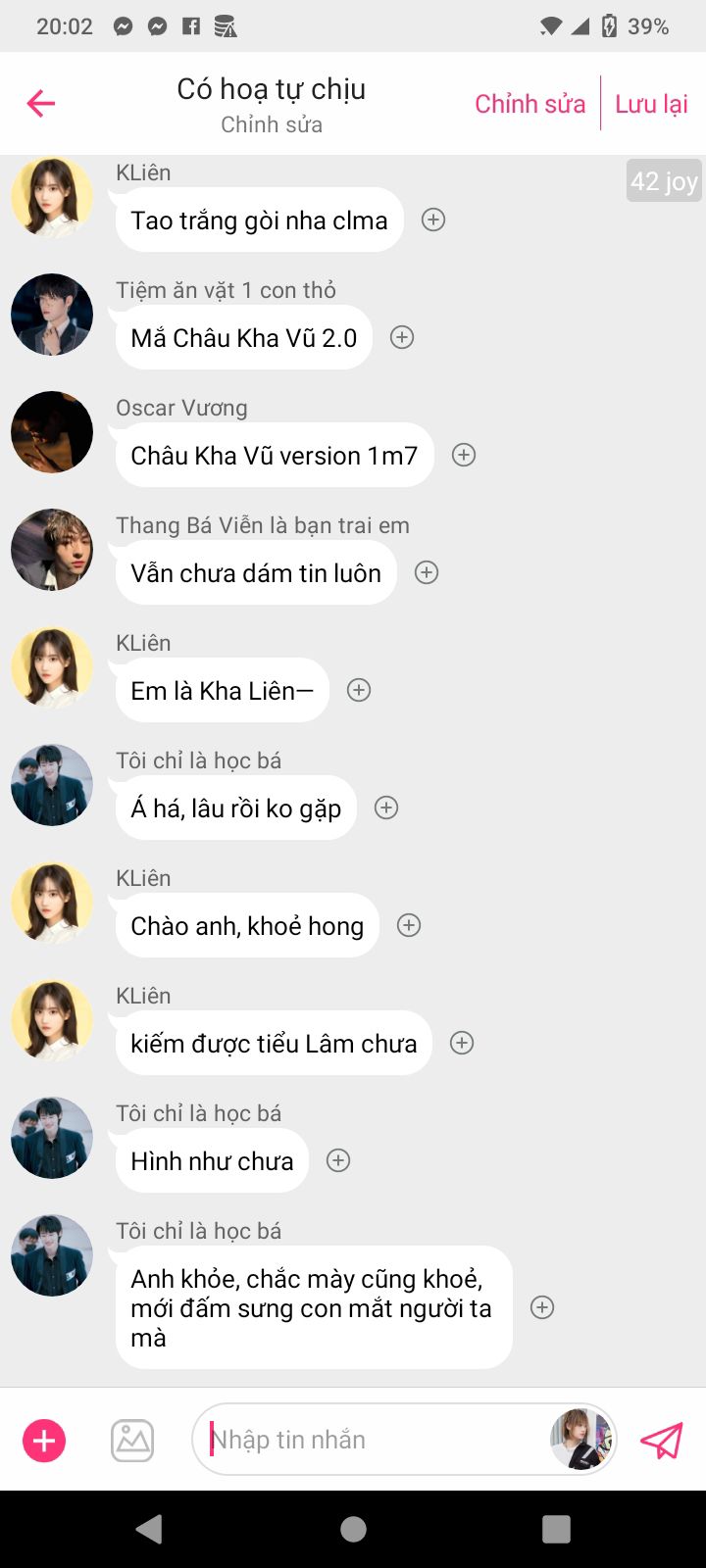The width and height of the screenshot is (706, 1568).
Task: Tap the pink back arrow
Action: [x=41, y=103]
